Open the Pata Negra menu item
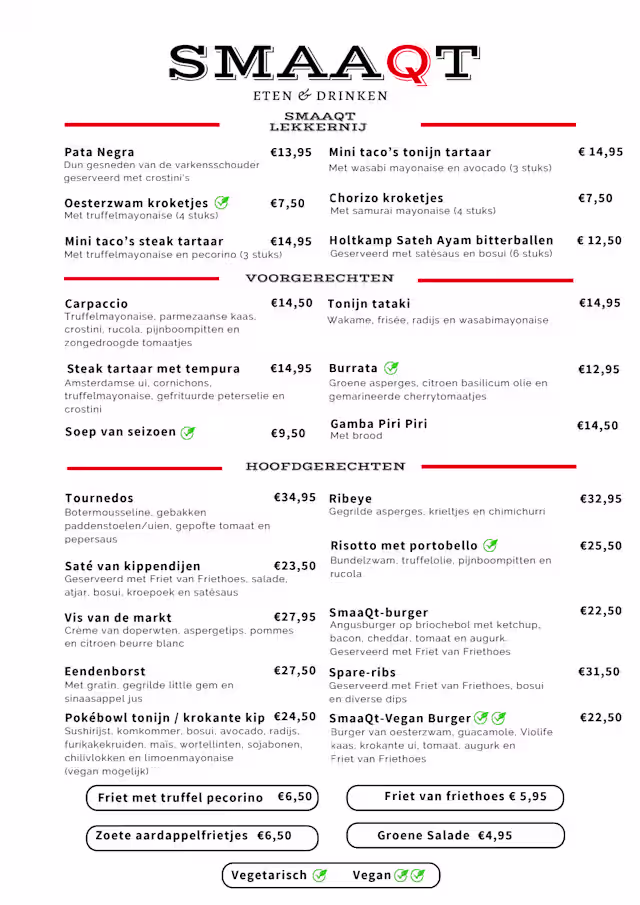Image resolution: width=640 pixels, height=905 pixels. pos(99,152)
